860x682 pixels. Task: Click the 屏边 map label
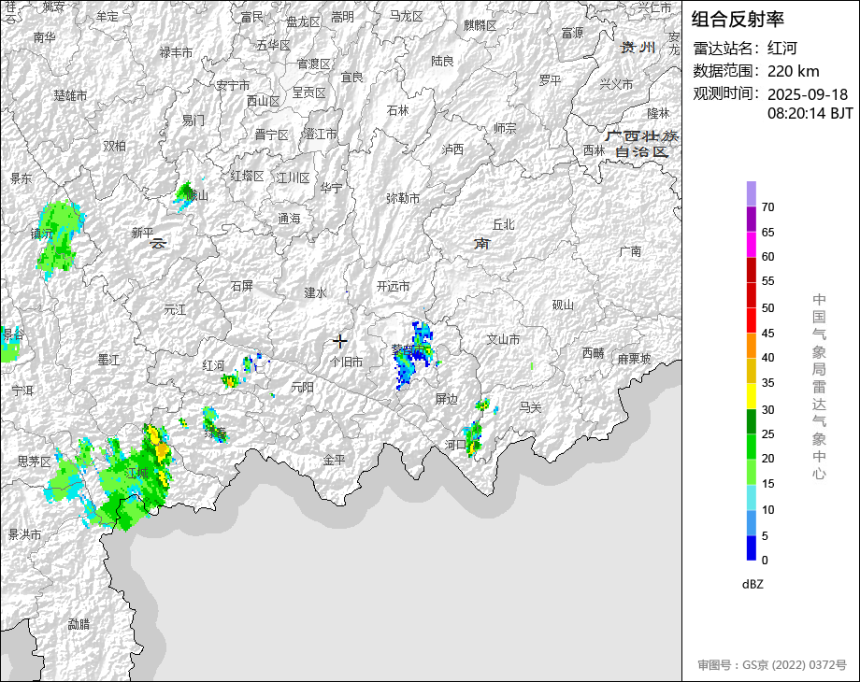click(446, 399)
